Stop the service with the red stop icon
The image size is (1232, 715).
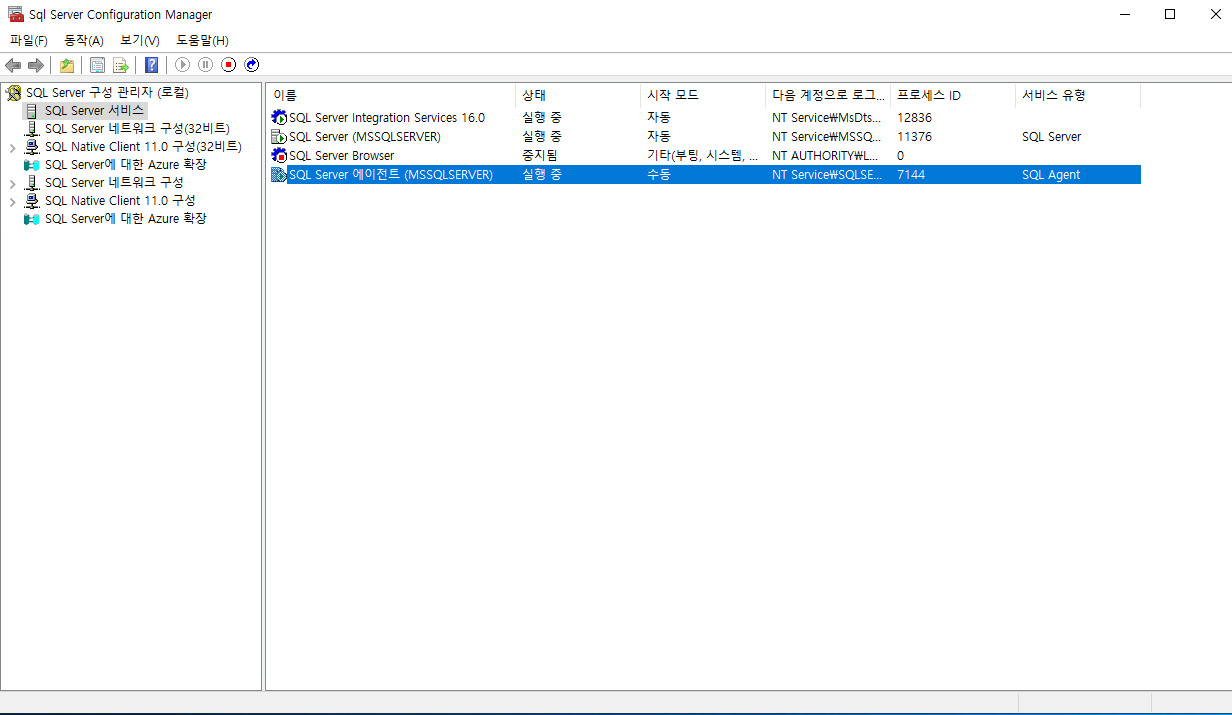pyautogui.click(x=228, y=65)
